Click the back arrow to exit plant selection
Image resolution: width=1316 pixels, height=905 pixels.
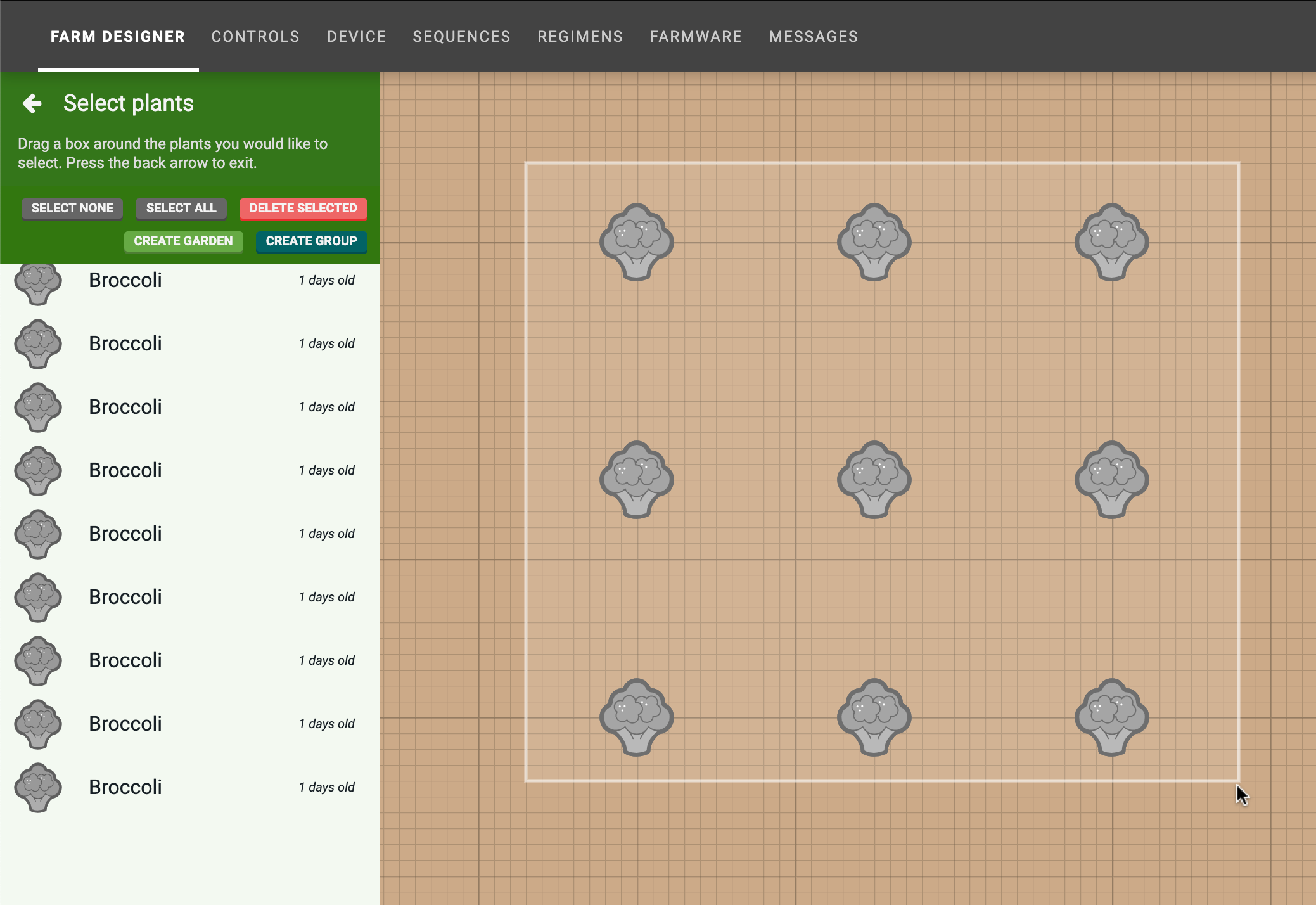pyautogui.click(x=31, y=103)
